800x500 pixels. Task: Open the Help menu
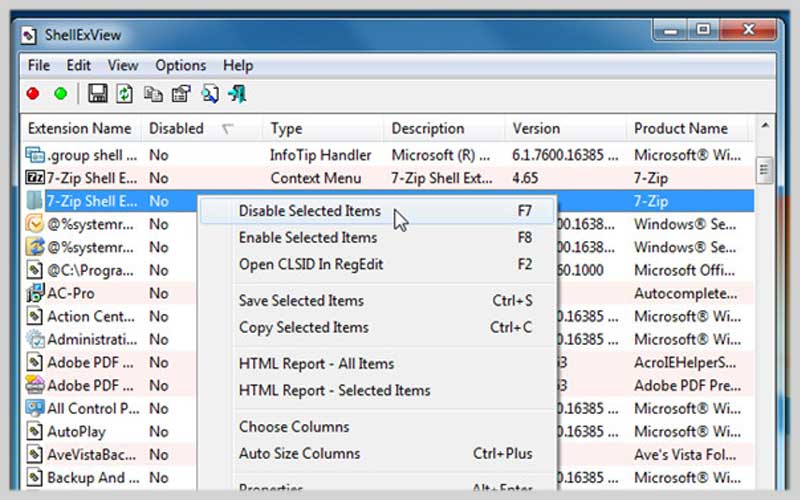pyautogui.click(x=238, y=65)
